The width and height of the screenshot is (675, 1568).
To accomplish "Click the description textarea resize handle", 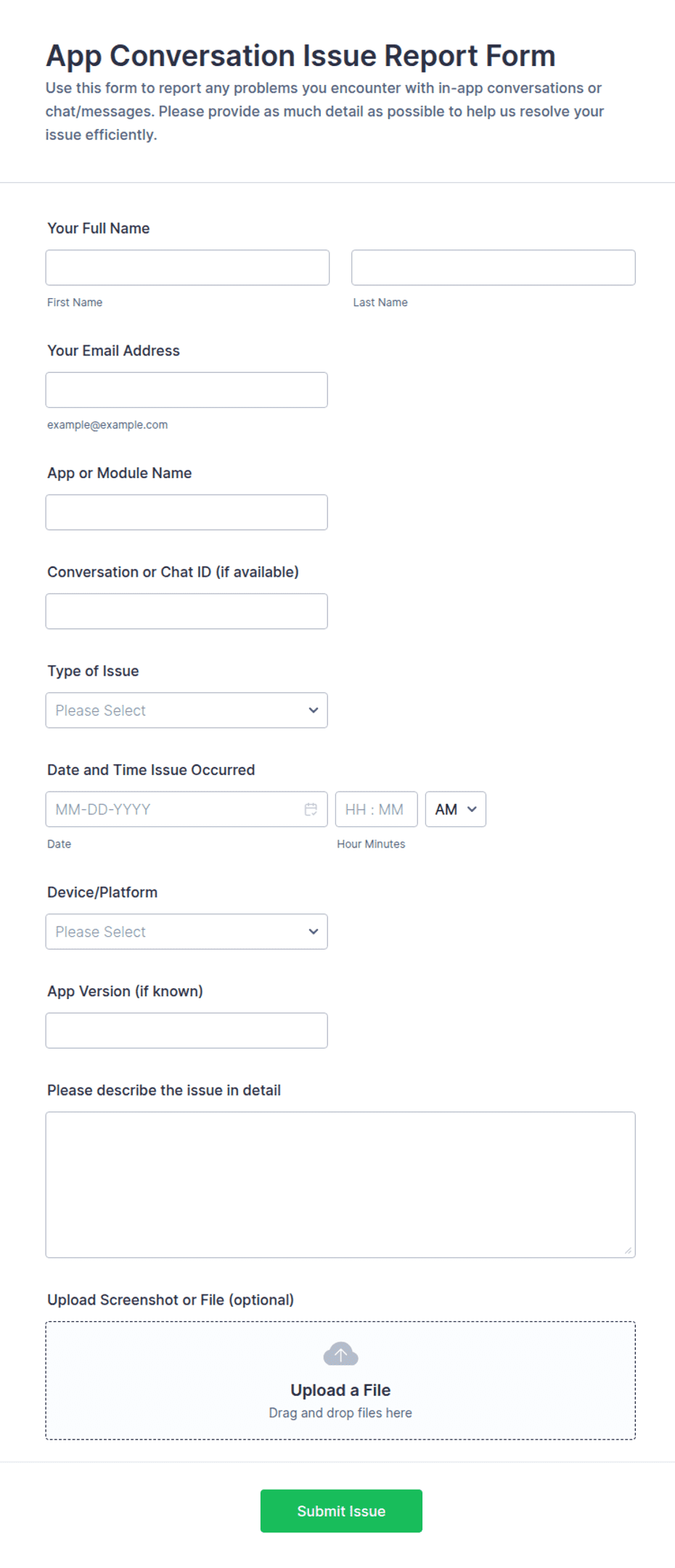I will 628,1250.
